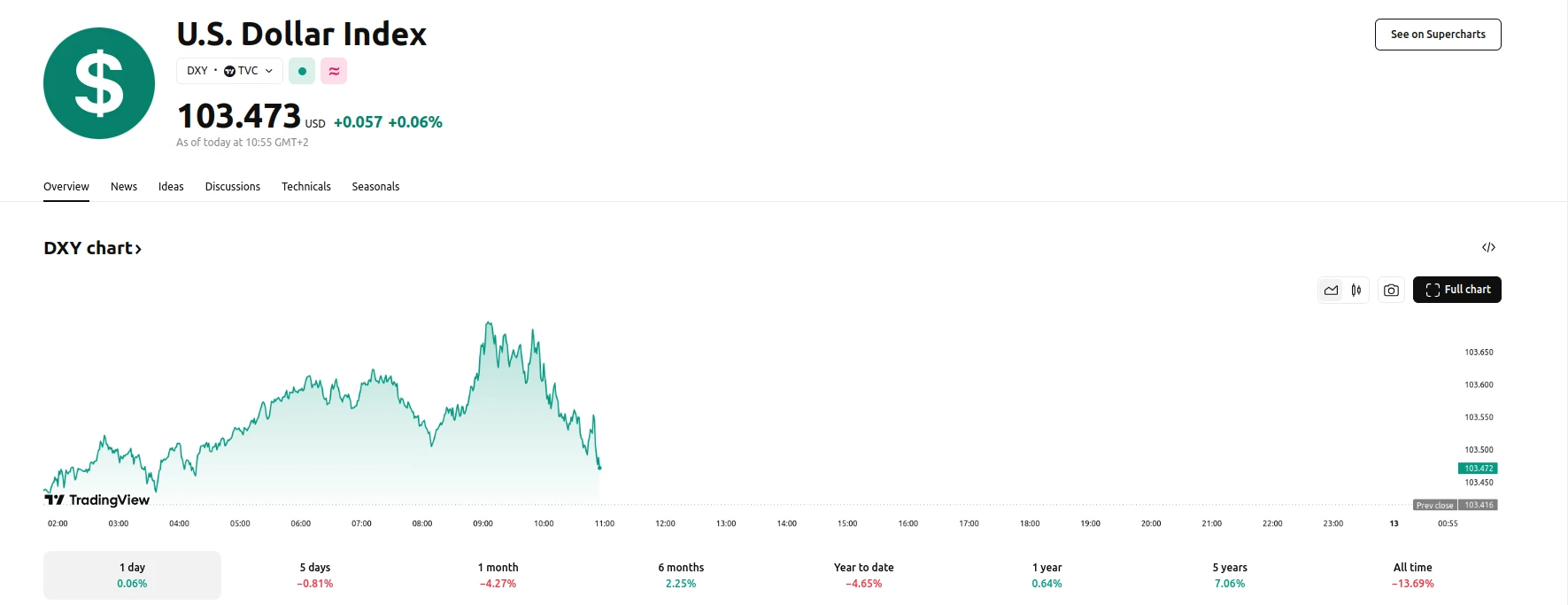Click the current price label on the chart scale

(x=1478, y=468)
